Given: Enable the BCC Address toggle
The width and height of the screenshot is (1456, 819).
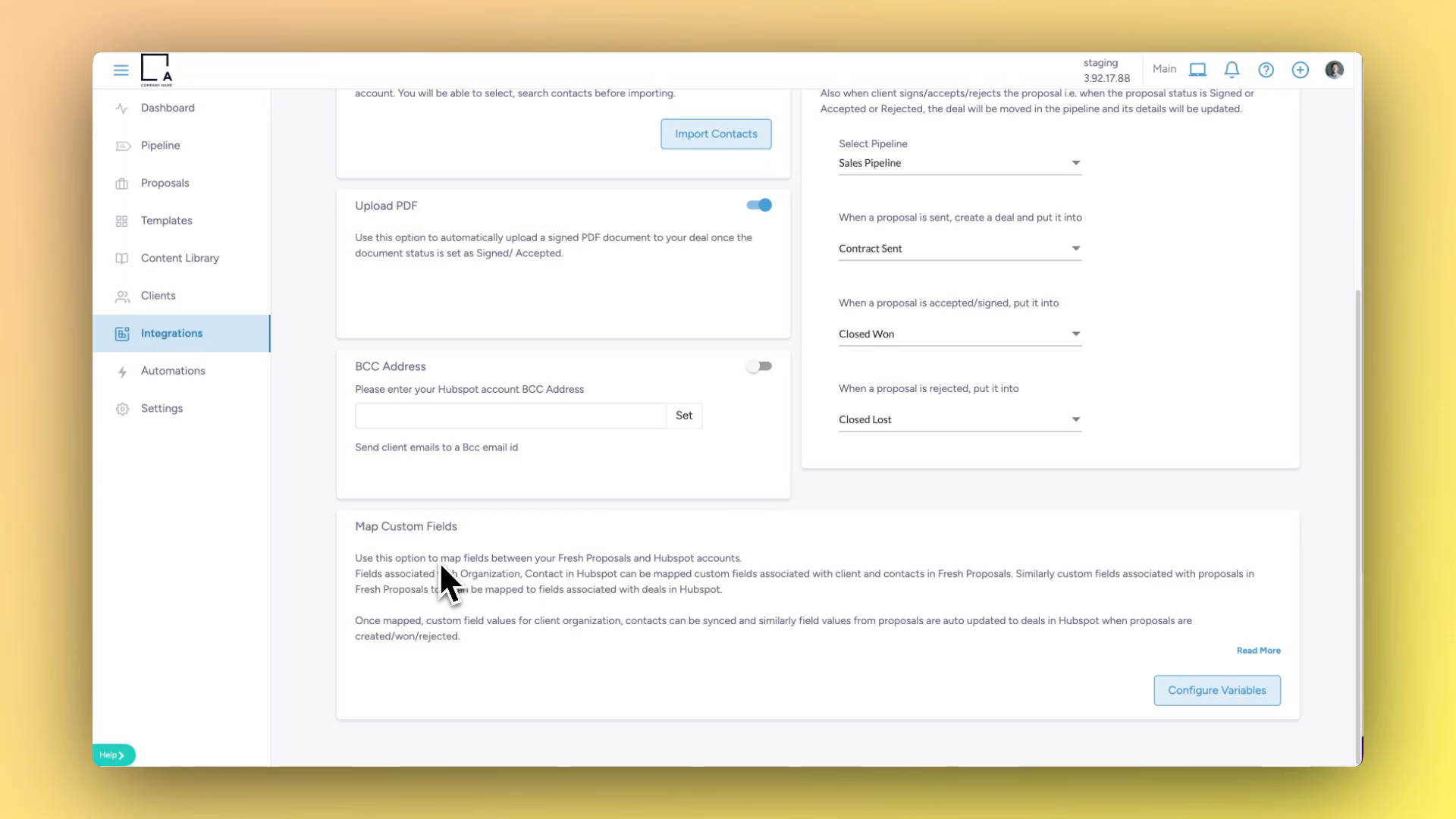Looking at the screenshot, I should [x=759, y=366].
